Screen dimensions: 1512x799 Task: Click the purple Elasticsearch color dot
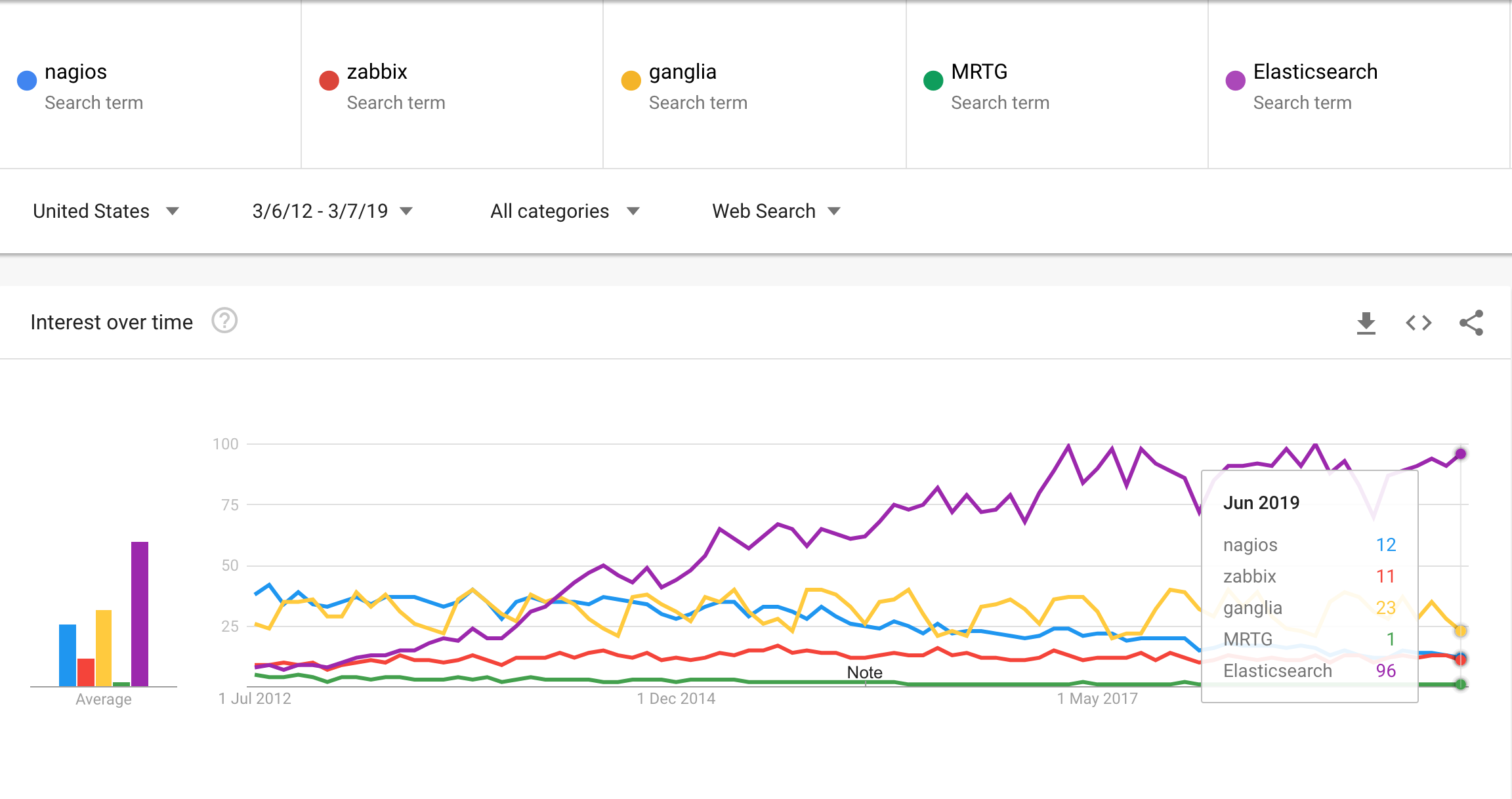[x=1235, y=81]
